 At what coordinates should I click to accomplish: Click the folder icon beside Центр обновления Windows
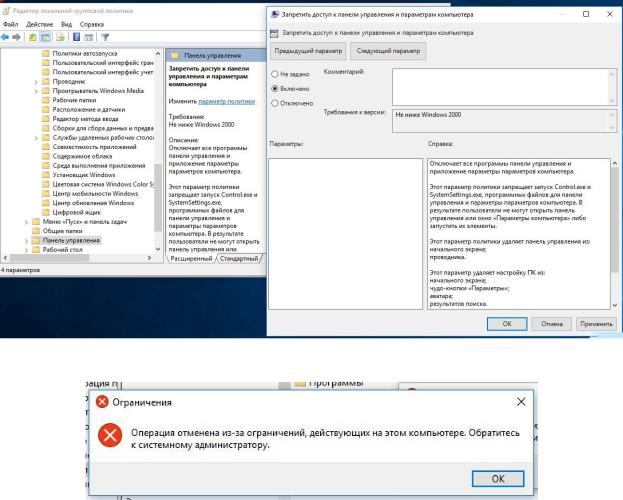pos(46,203)
